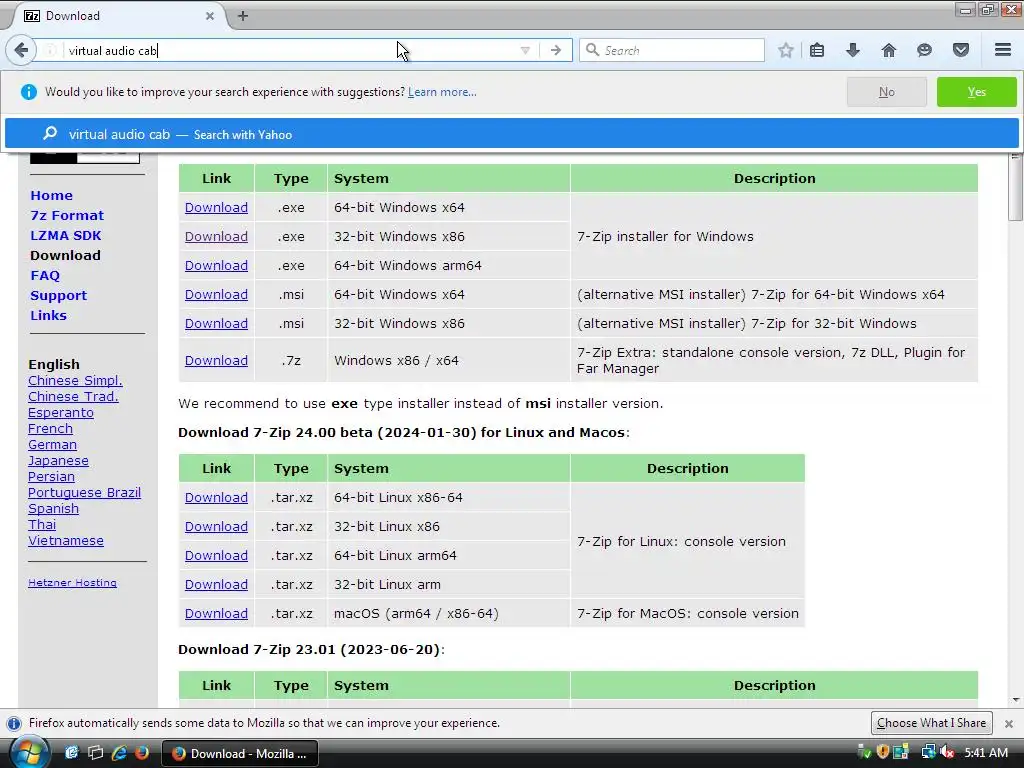The image size is (1024, 768).
Task: Open the address bar history dropdown
Action: click(x=525, y=50)
